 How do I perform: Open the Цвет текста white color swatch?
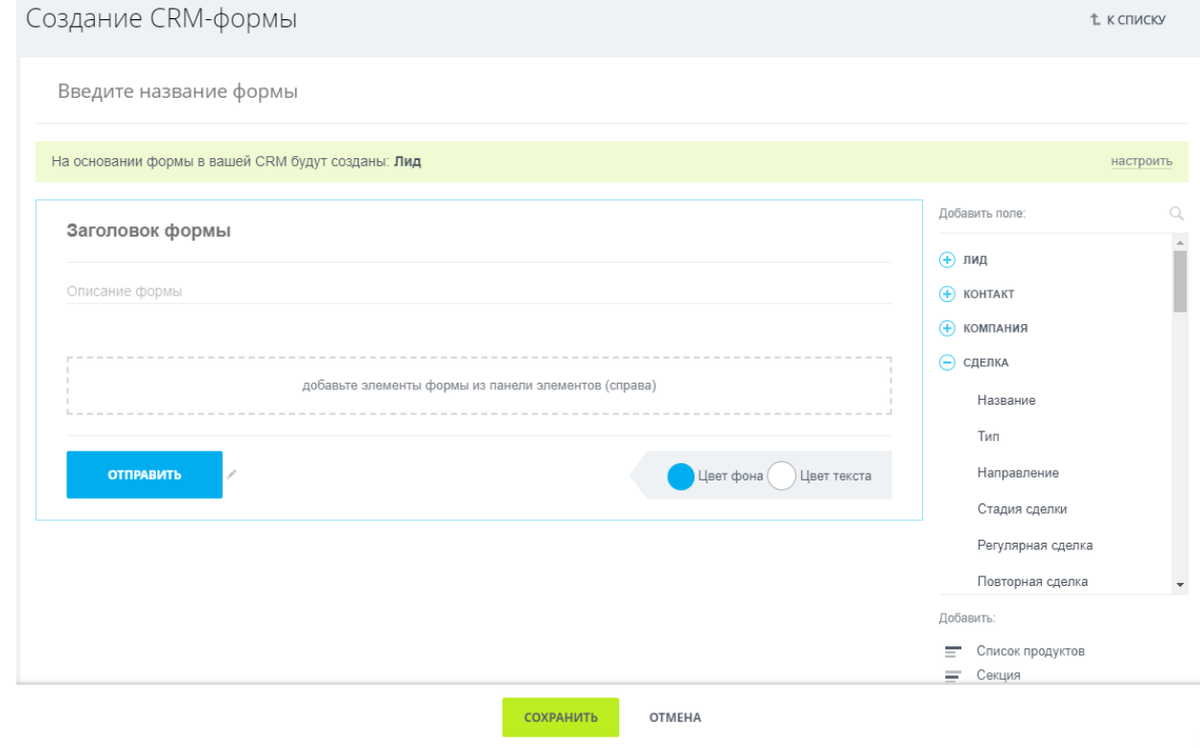(781, 476)
